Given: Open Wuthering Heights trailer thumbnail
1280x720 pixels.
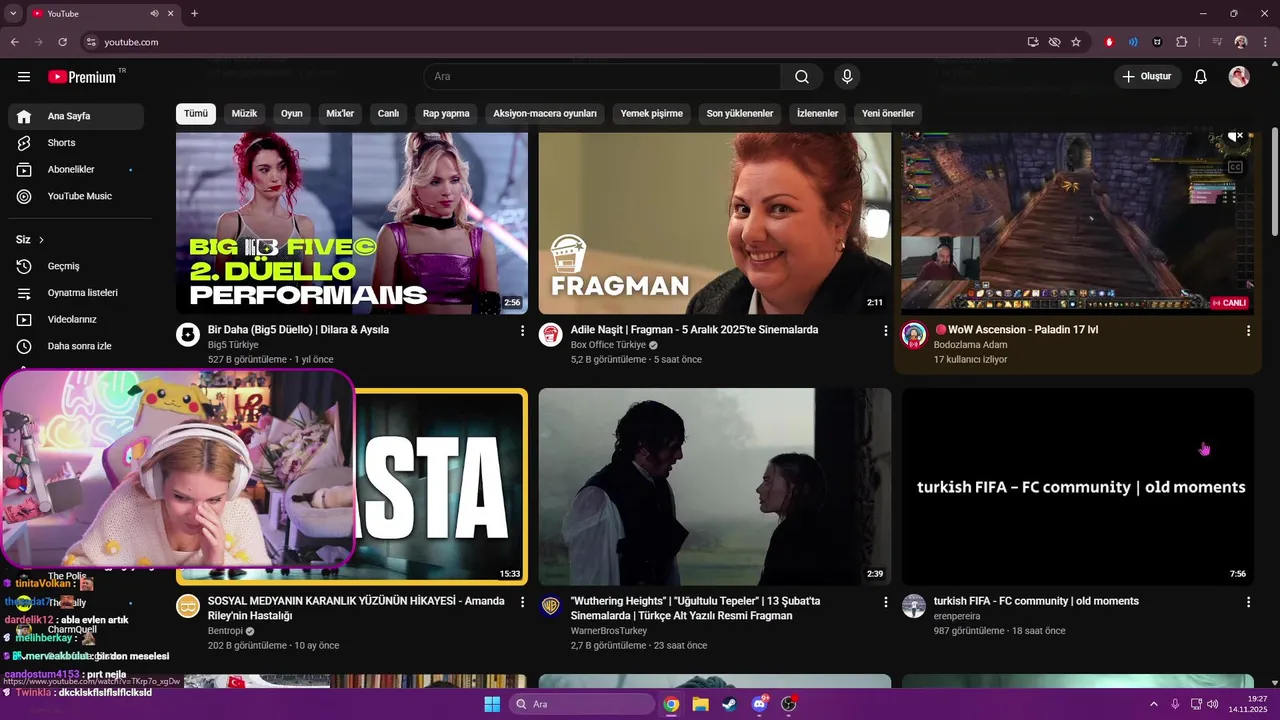Looking at the screenshot, I should point(715,487).
